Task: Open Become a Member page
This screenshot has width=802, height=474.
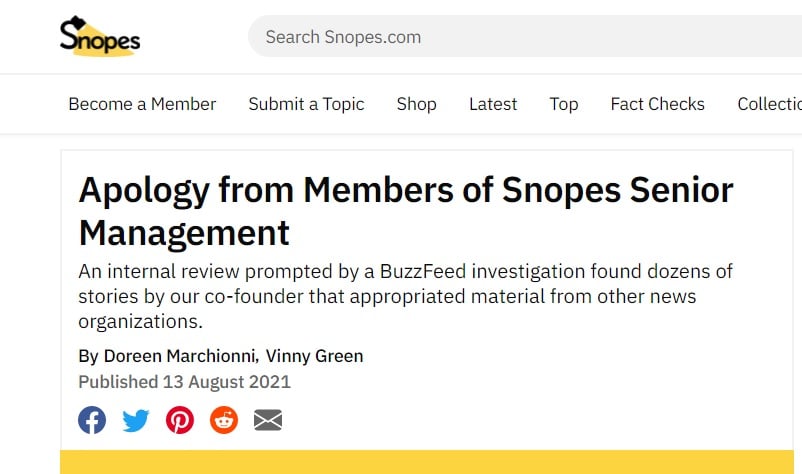Action: tap(142, 104)
